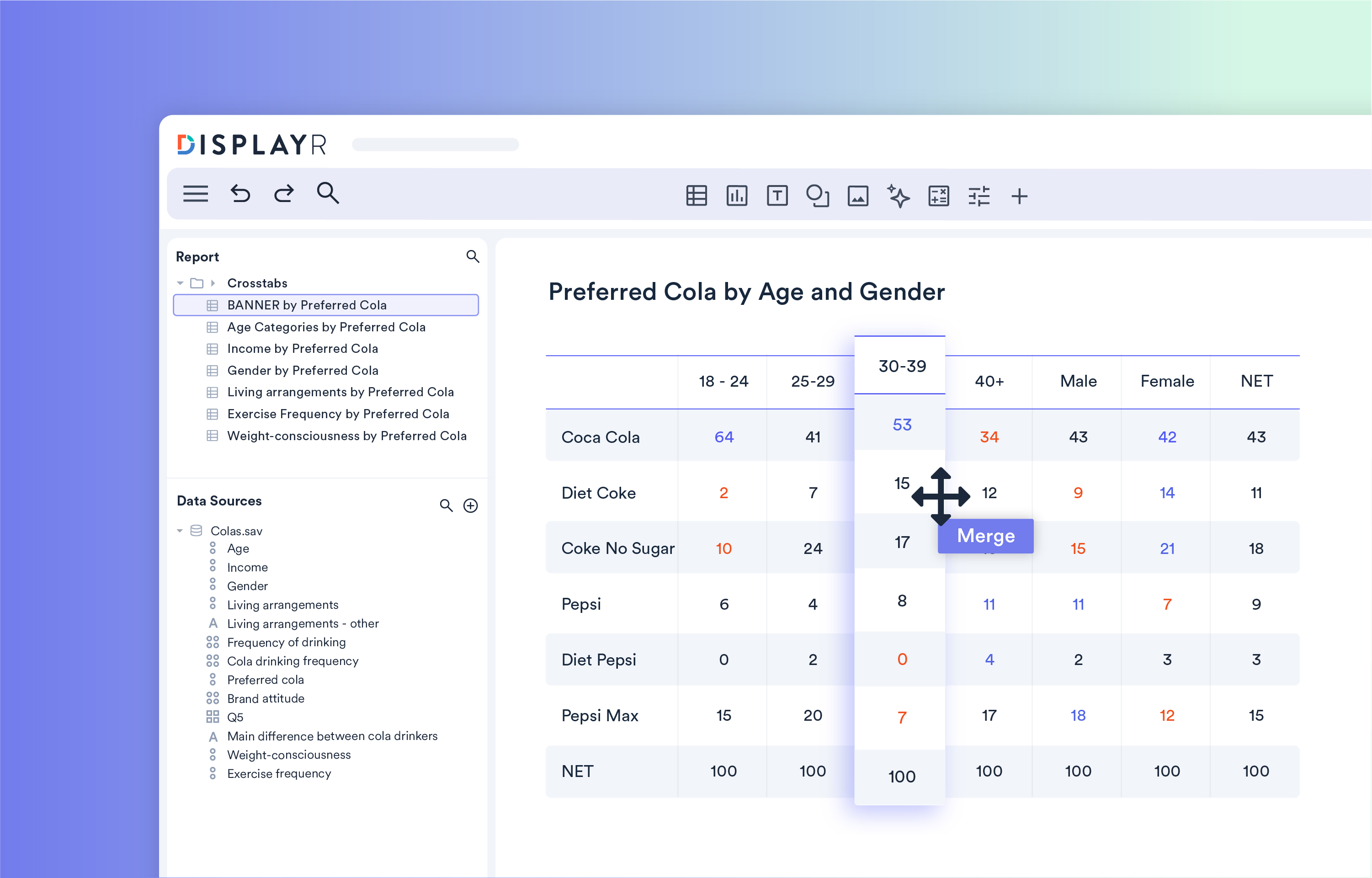
Task: Collapse the Colas.sav data source
Action: point(180,530)
